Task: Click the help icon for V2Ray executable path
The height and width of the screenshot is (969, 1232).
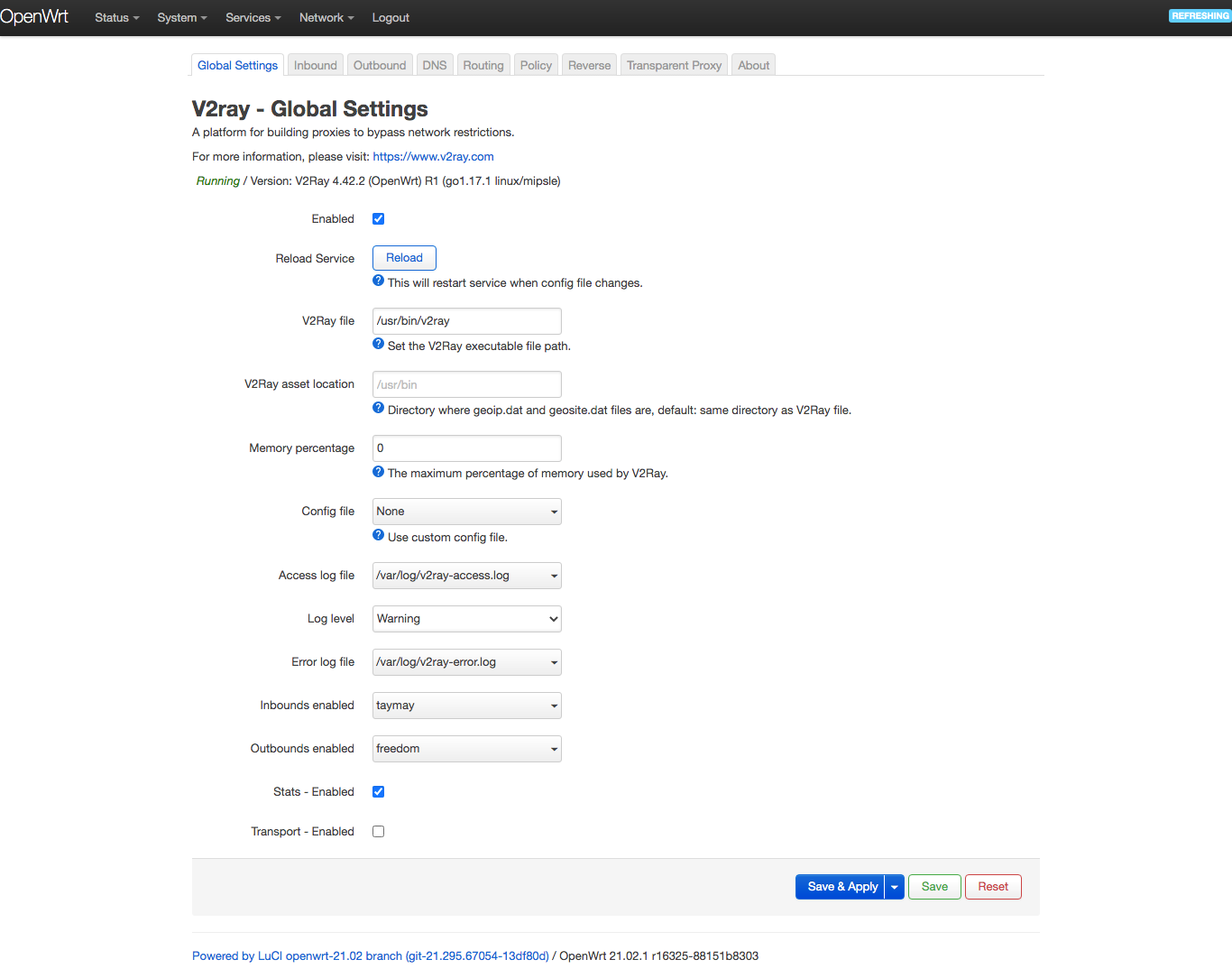Action: 379,344
